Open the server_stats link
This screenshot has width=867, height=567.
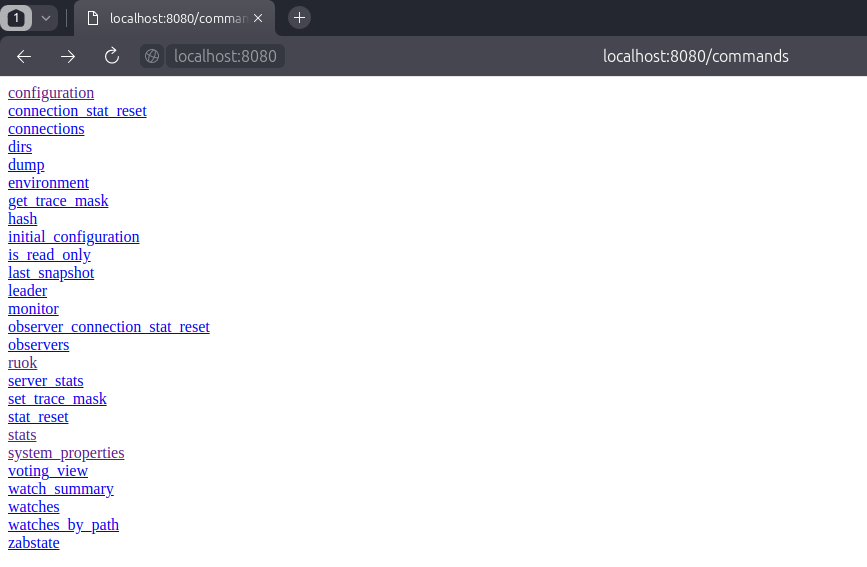[x=46, y=381]
